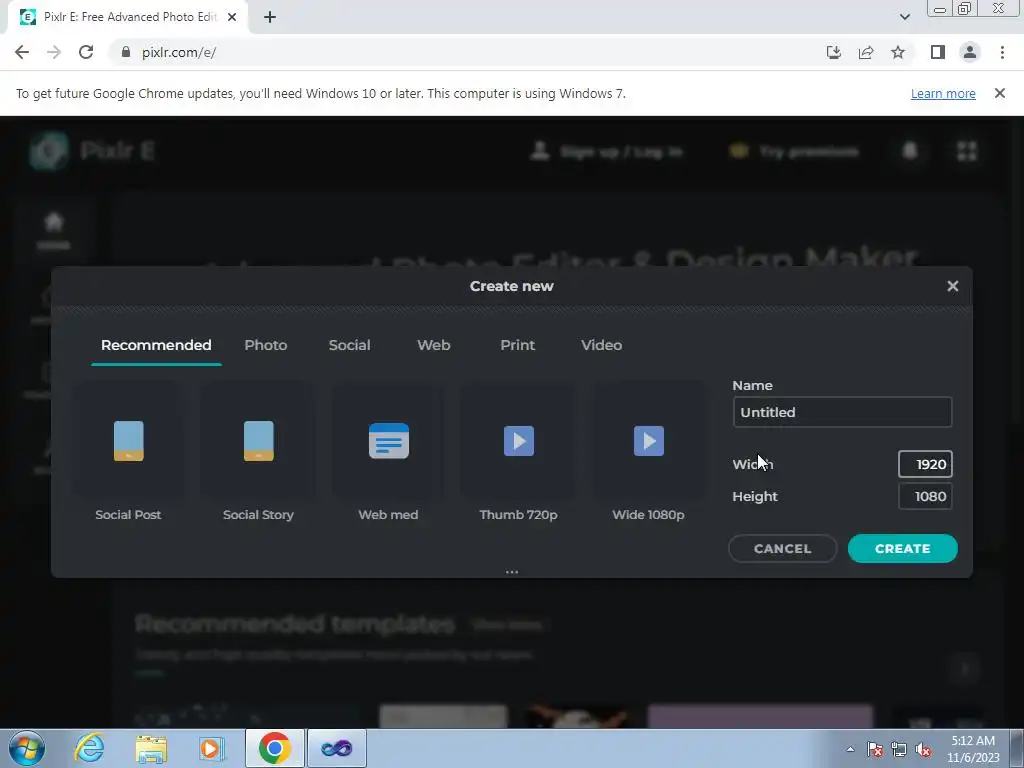This screenshot has height=768, width=1024.
Task: Show hidden system tray icons
Action: [850, 749]
